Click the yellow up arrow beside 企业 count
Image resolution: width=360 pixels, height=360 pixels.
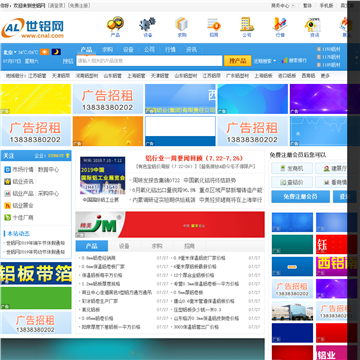[68, 155]
